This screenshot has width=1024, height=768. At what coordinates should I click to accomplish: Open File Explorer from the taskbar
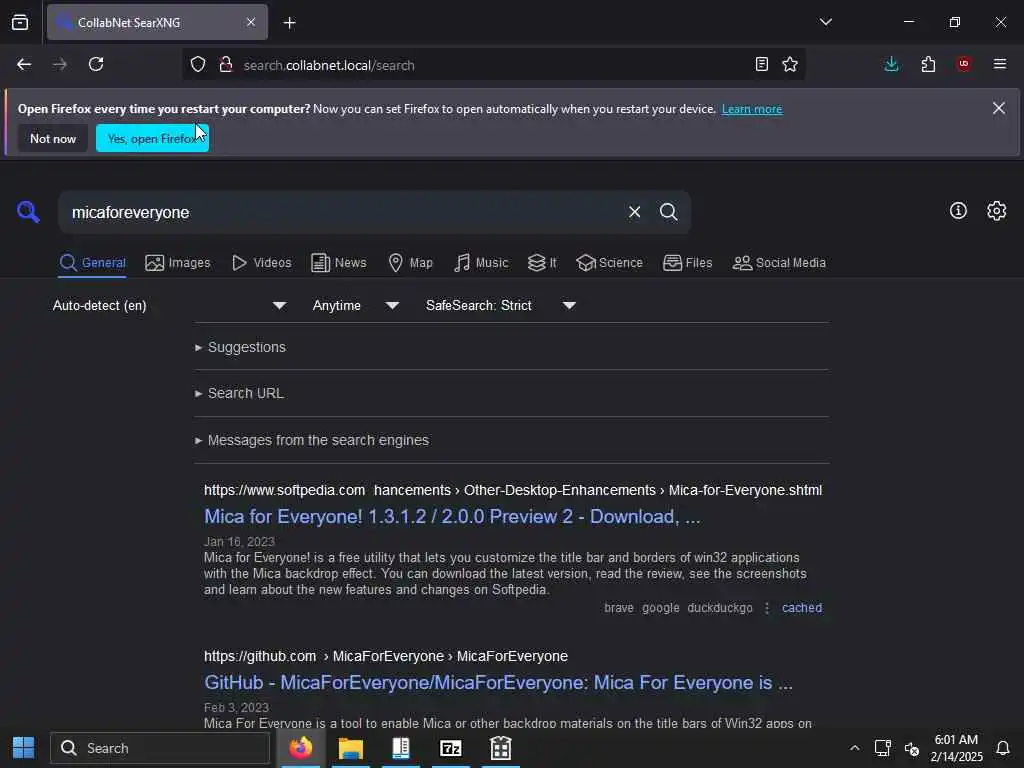point(351,748)
